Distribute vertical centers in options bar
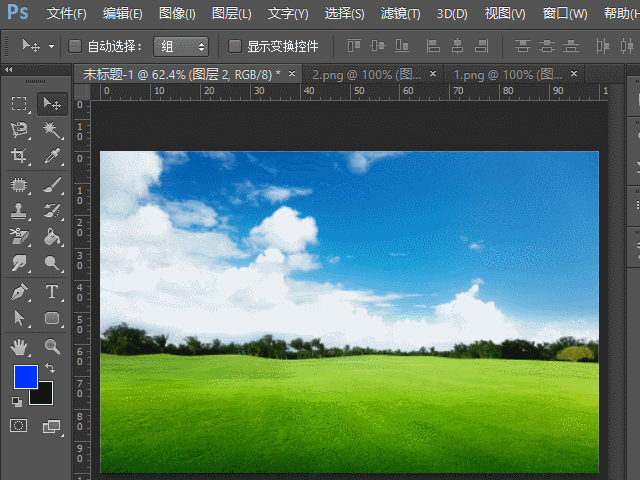Image resolution: width=640 pixels, height=480 pixels. pos(547,46)
